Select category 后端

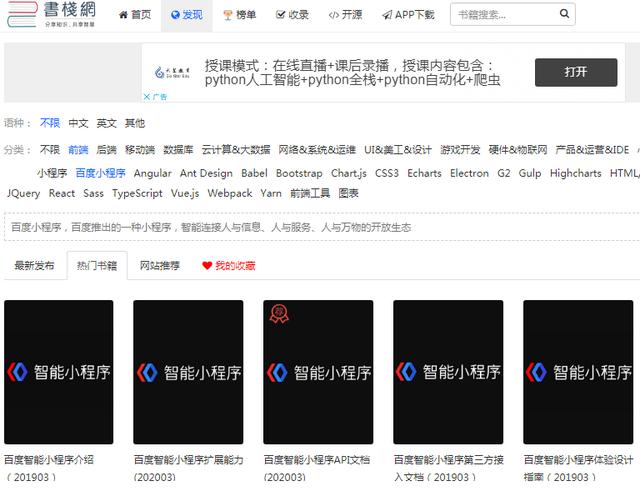click(107, 150)
